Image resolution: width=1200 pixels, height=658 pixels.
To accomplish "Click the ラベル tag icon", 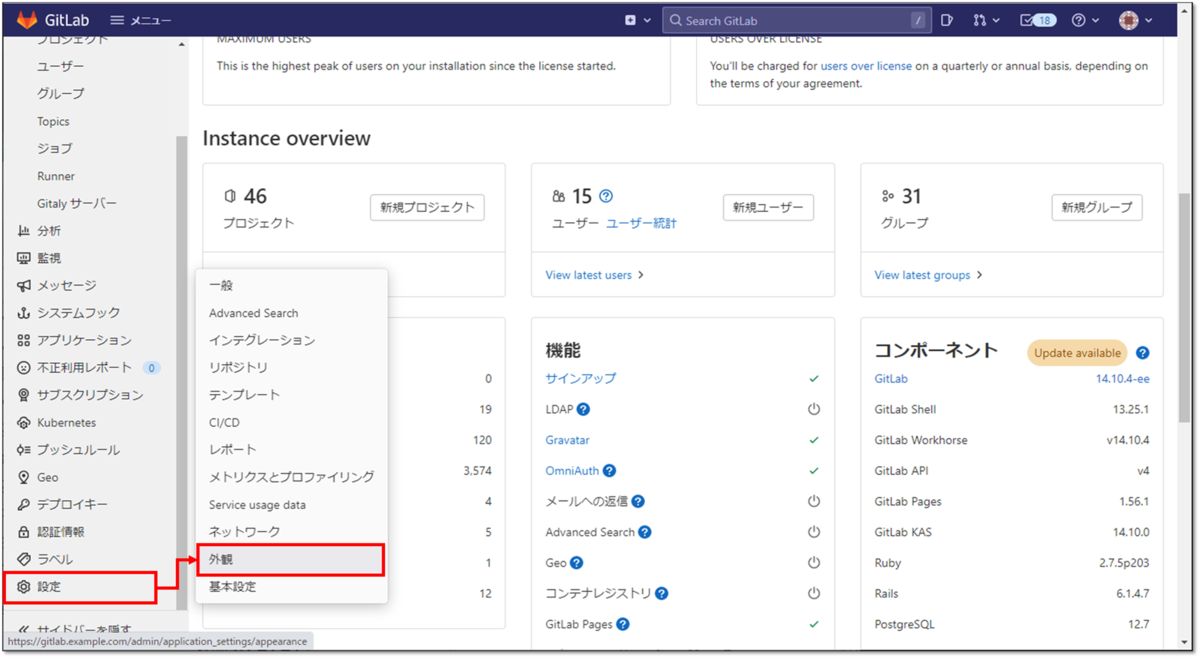I will point(24,560).
